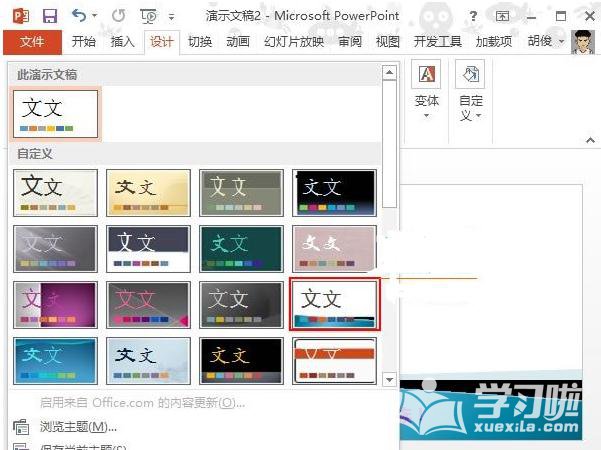Open the 幻灯片放映 tab
This screenshot has width=601, height=450.
coord(294,41)
